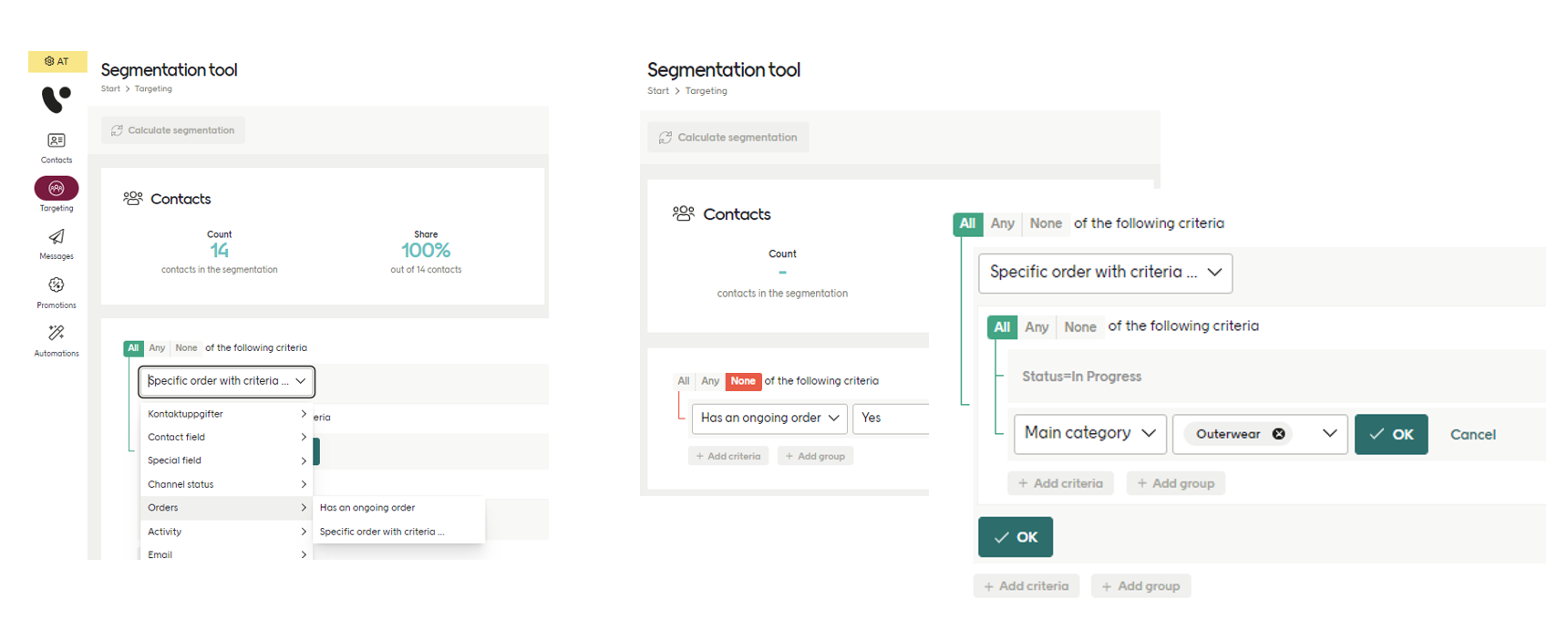
Task: Open the Has an ongoing order dropdown
Action: (769, 418)
